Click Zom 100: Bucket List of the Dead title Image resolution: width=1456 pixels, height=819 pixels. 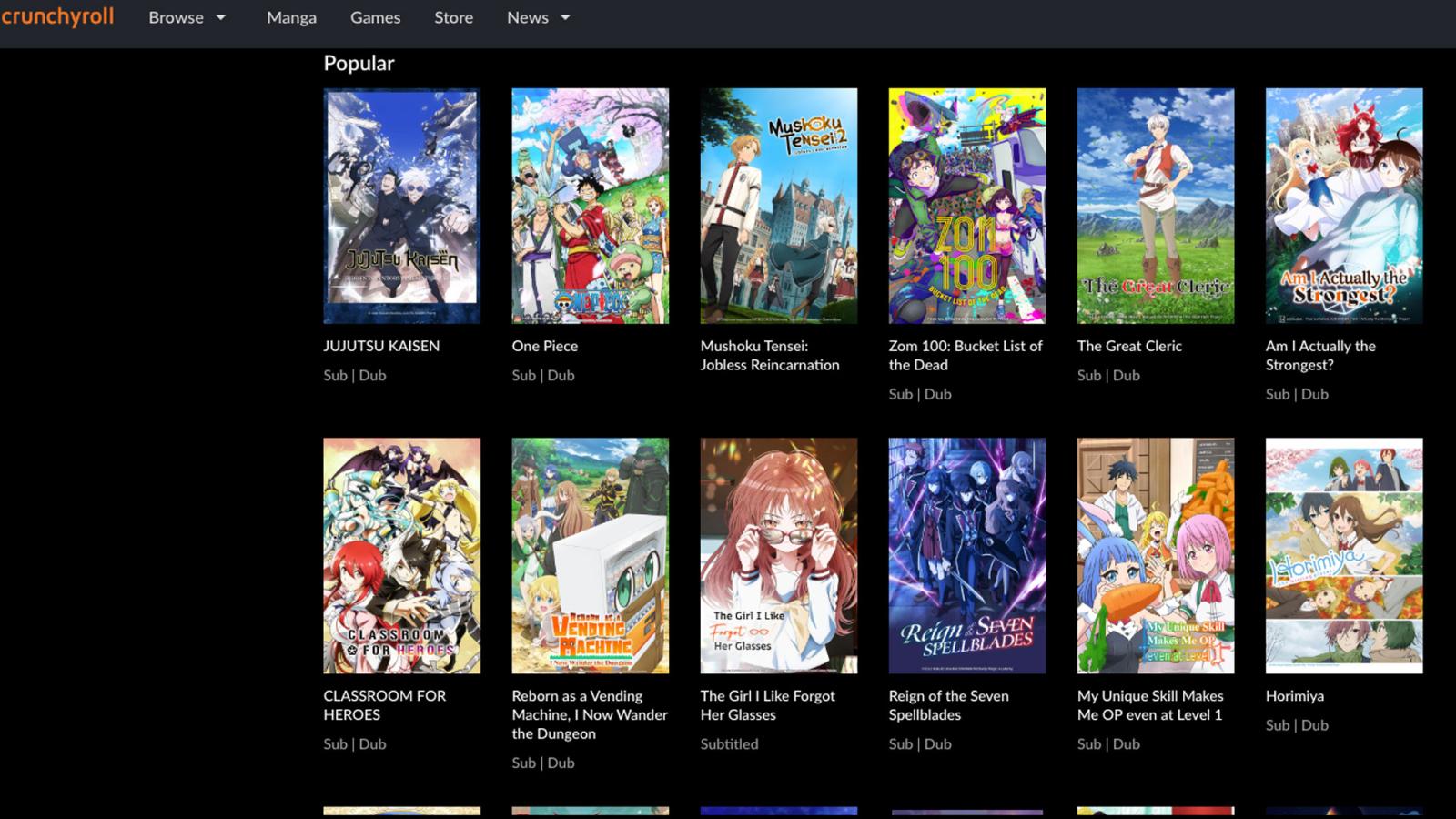966,355
